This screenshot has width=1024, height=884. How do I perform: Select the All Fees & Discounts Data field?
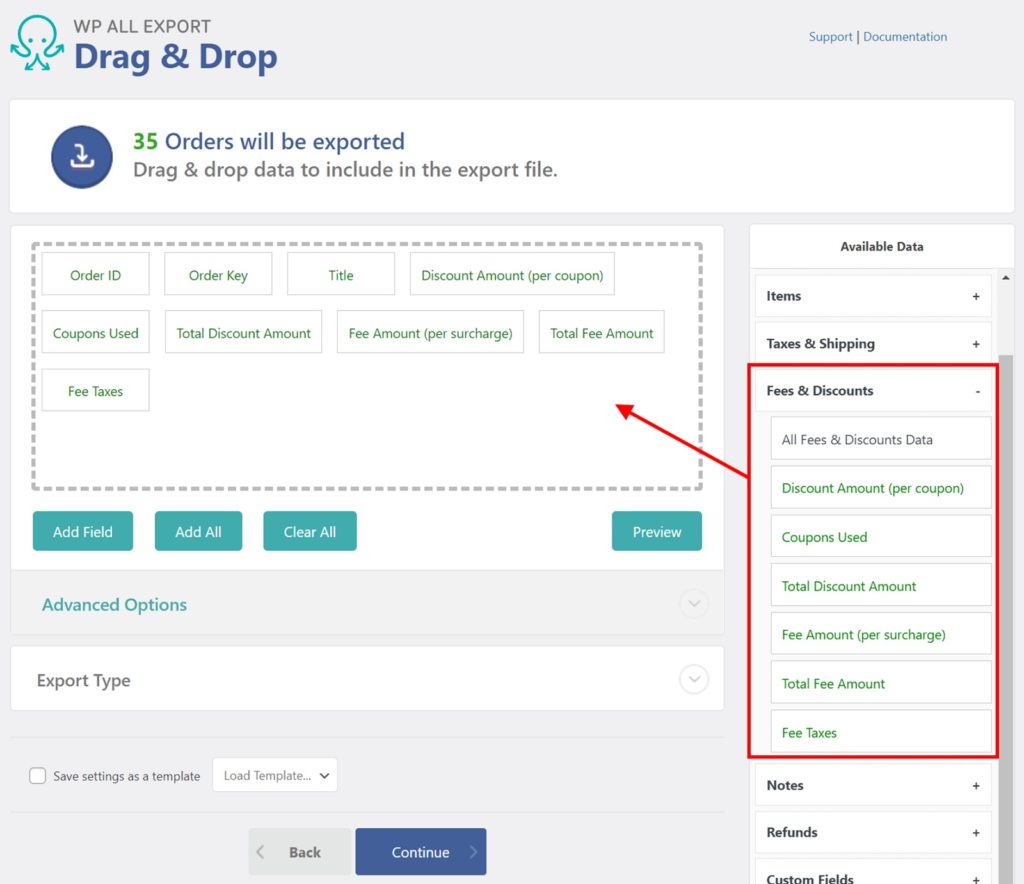click(880, 438)
